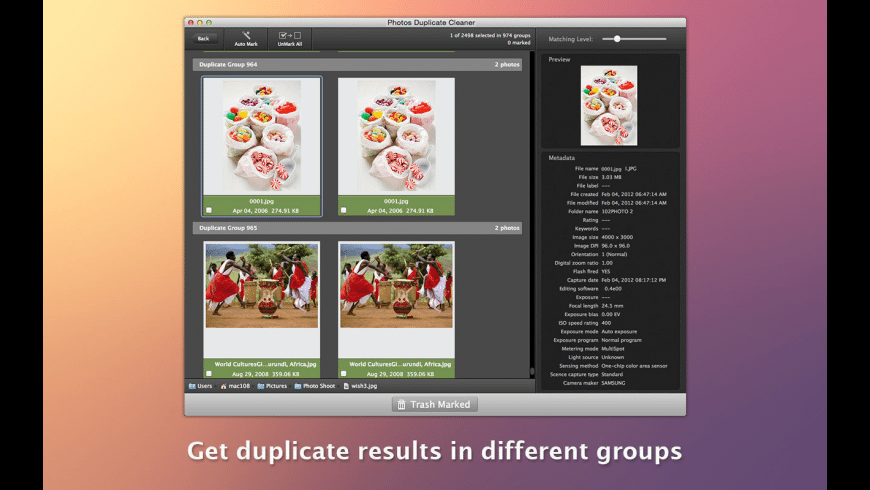Click the Users folder in the path bar
870x490 pixels.
click(200, 386)
